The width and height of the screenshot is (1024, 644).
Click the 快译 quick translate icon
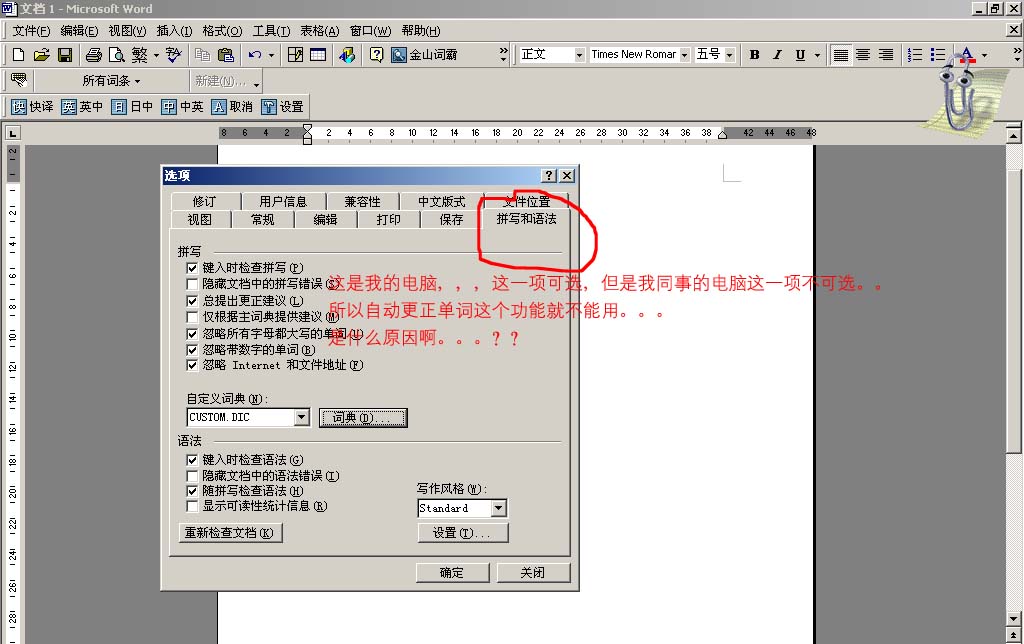tap(33, 106)
